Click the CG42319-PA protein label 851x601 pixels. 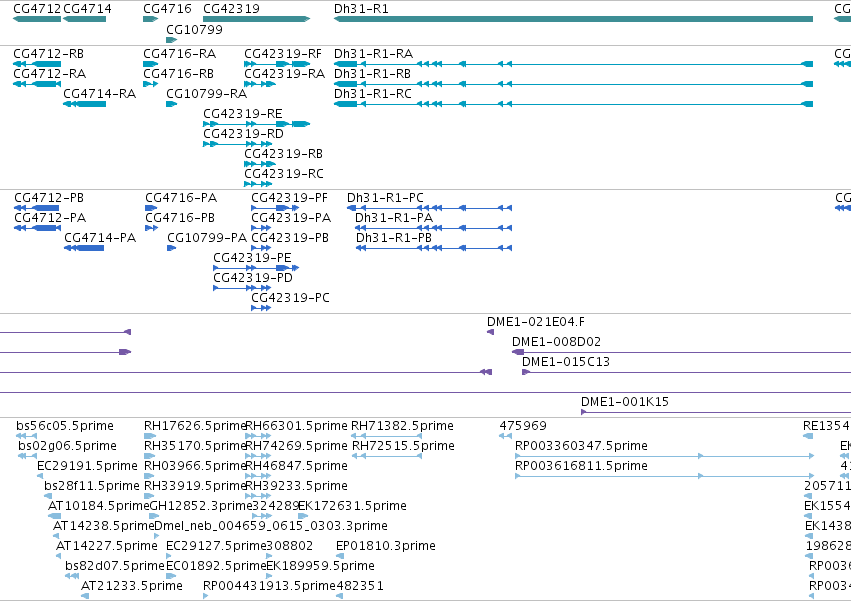(x=291, y=218)
